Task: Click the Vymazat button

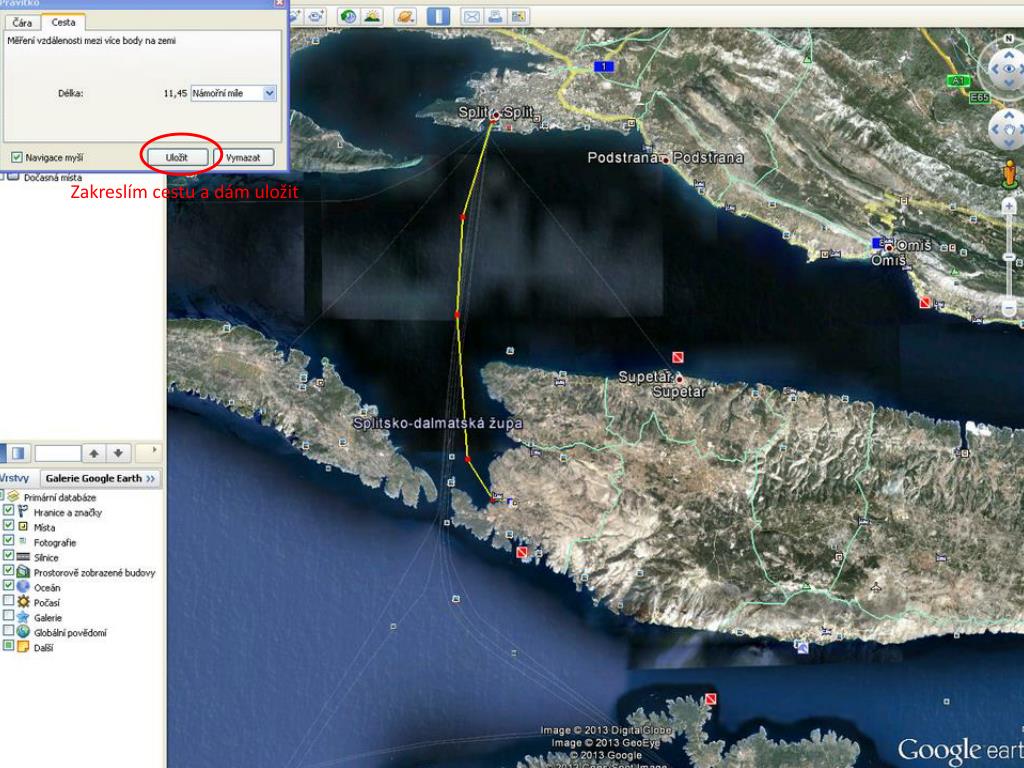Action: 243,157
